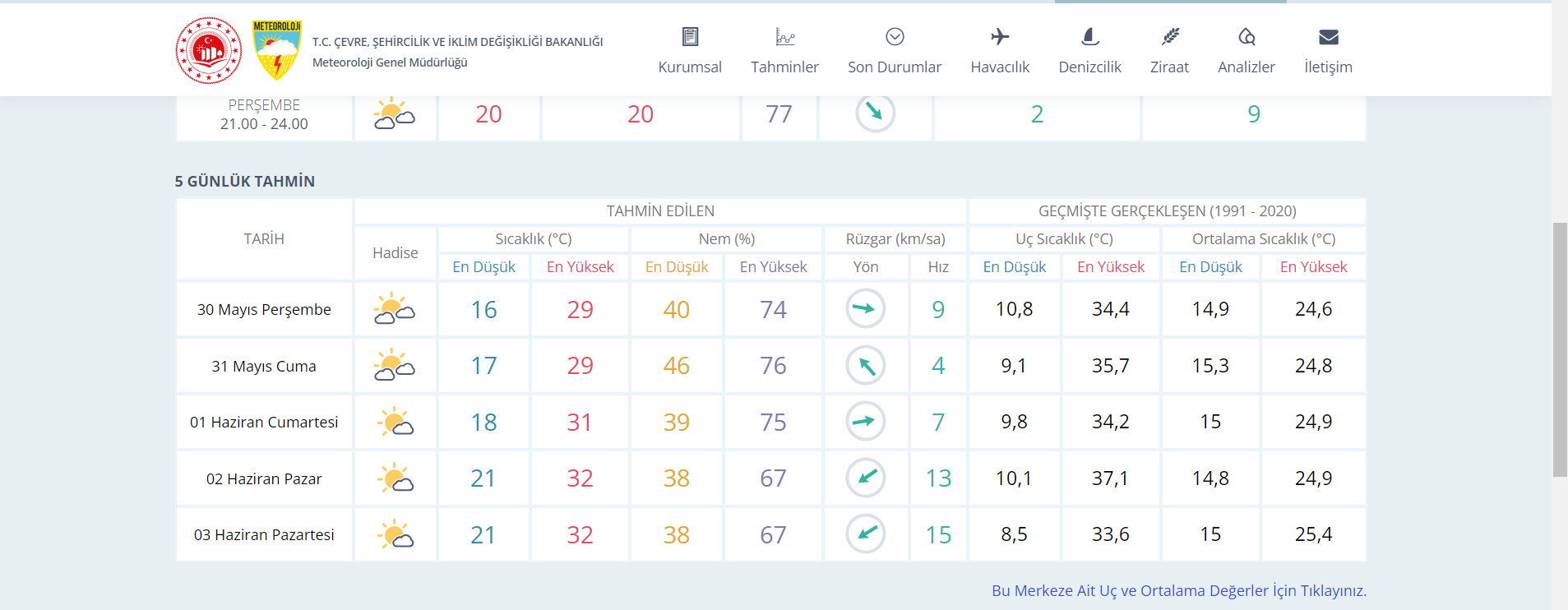
Task: Click the Denizcilik sailboat icon
Action: [1089, 36]
